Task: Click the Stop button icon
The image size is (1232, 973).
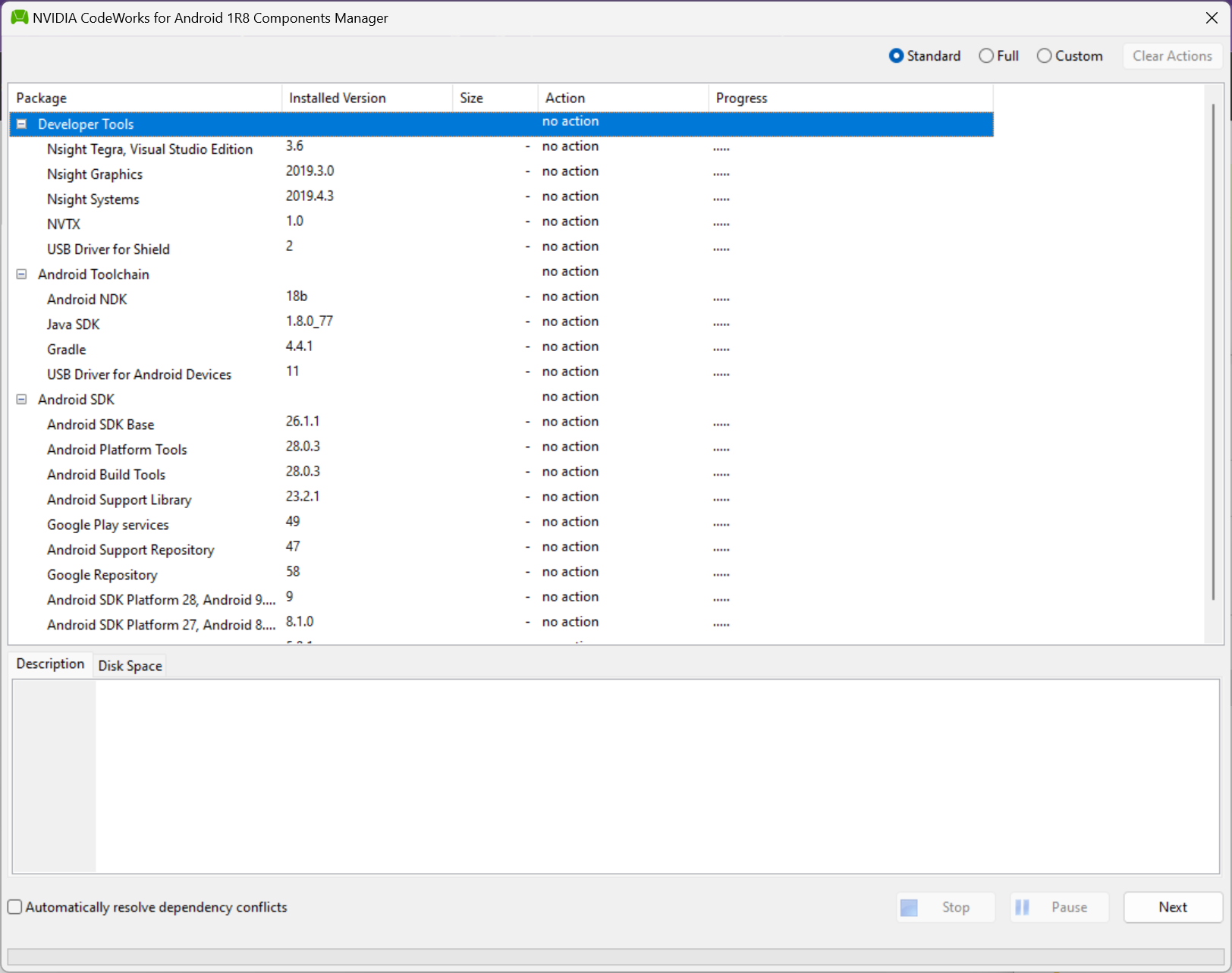Action: click(909, 907)
